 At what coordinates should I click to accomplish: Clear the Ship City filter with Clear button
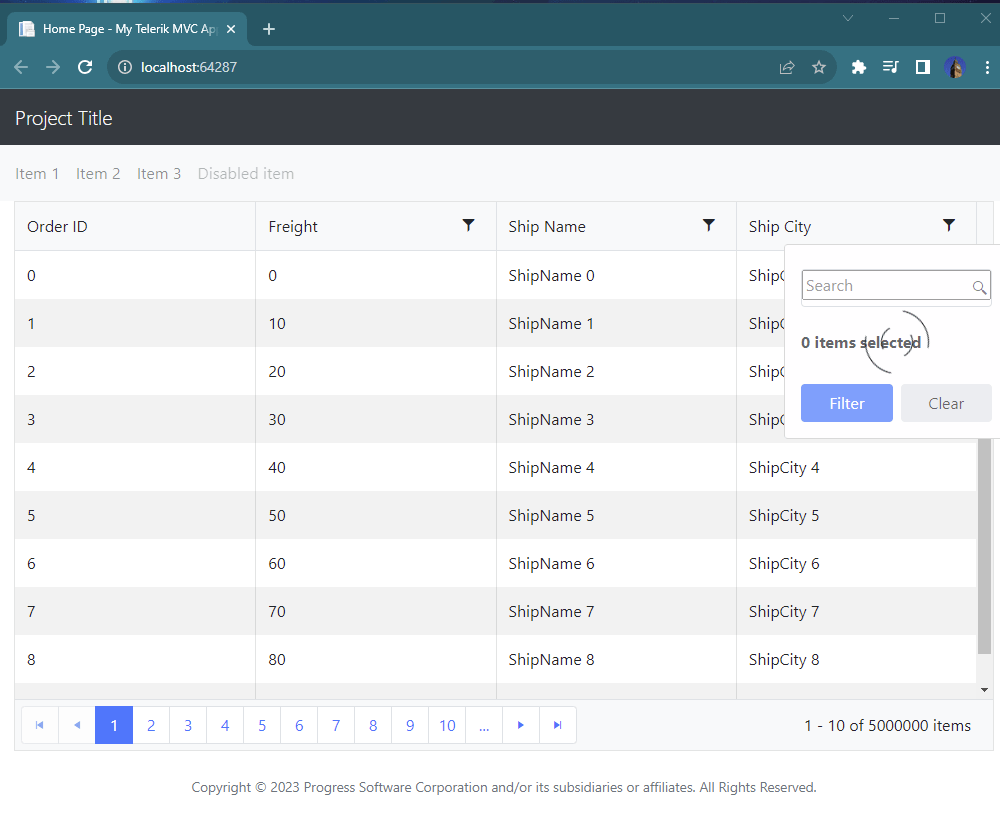(945, 402)
